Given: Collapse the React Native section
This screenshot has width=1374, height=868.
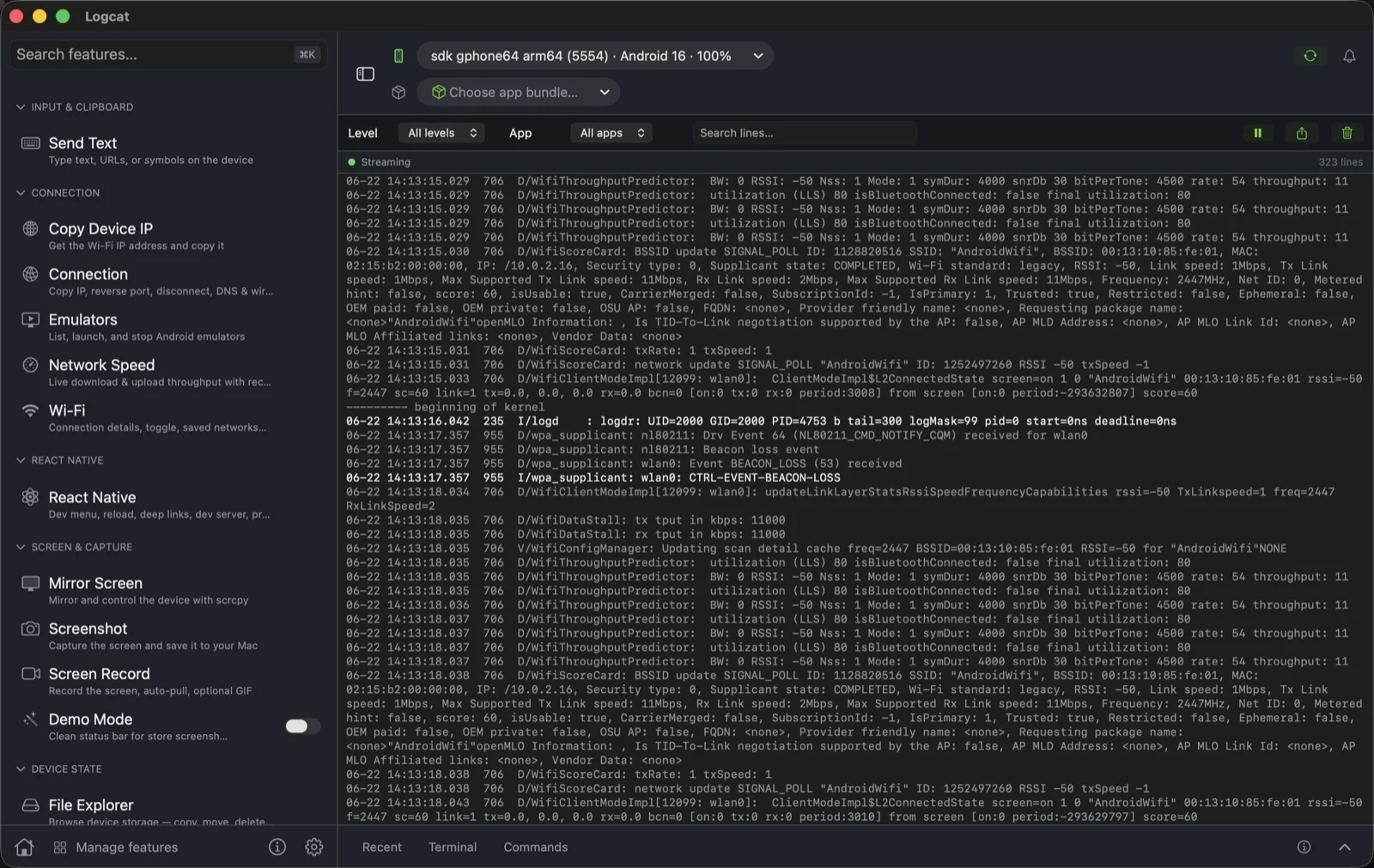Looking at the screenshot, I should [x=59, y=460].
